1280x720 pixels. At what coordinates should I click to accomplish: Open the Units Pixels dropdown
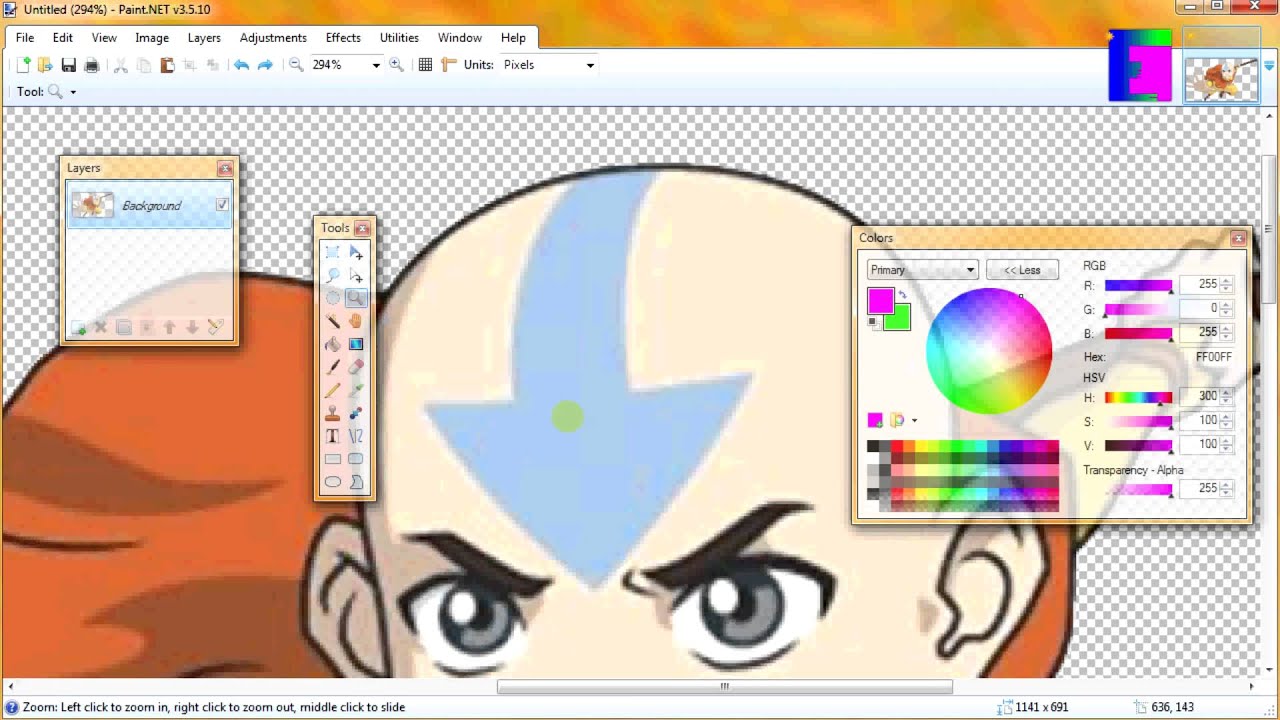(590, 65)
